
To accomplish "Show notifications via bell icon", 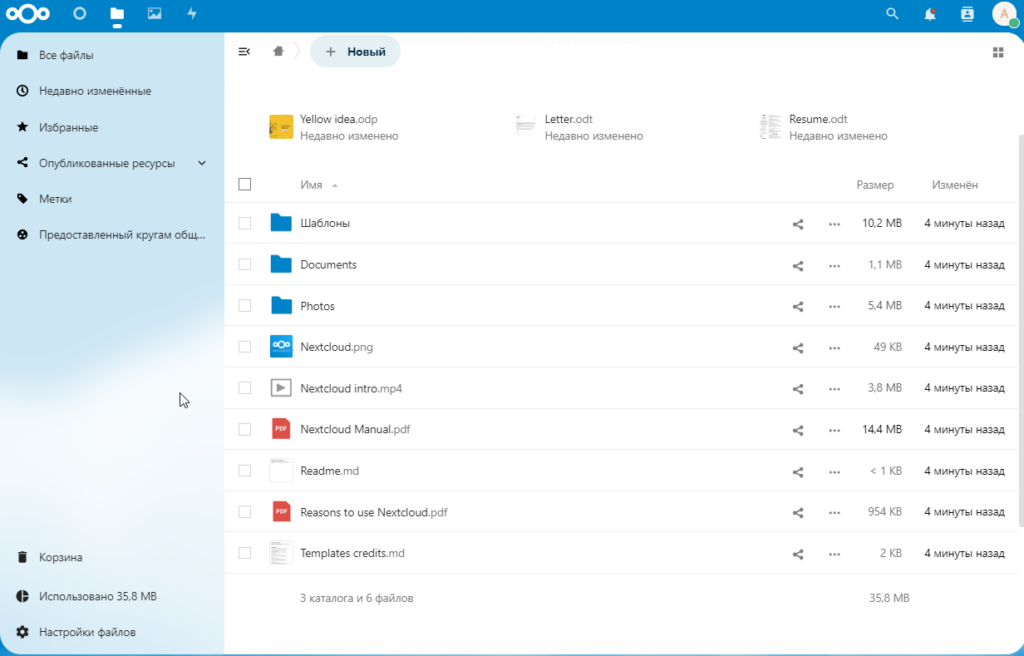I will [x=930, y=14].
